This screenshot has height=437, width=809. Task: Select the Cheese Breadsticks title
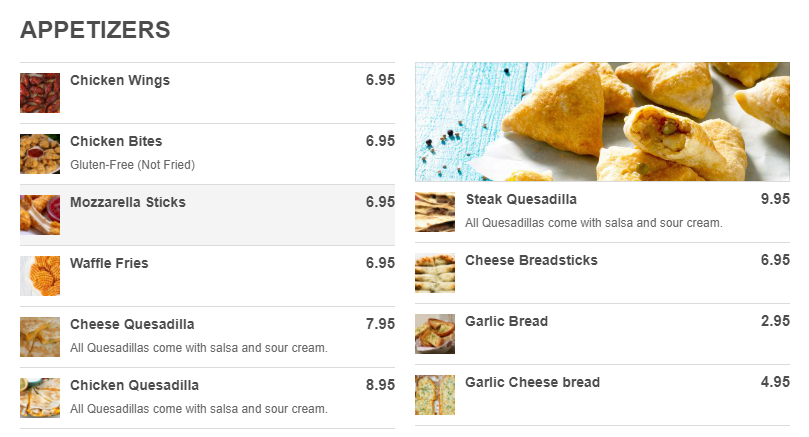coord(531,260)
